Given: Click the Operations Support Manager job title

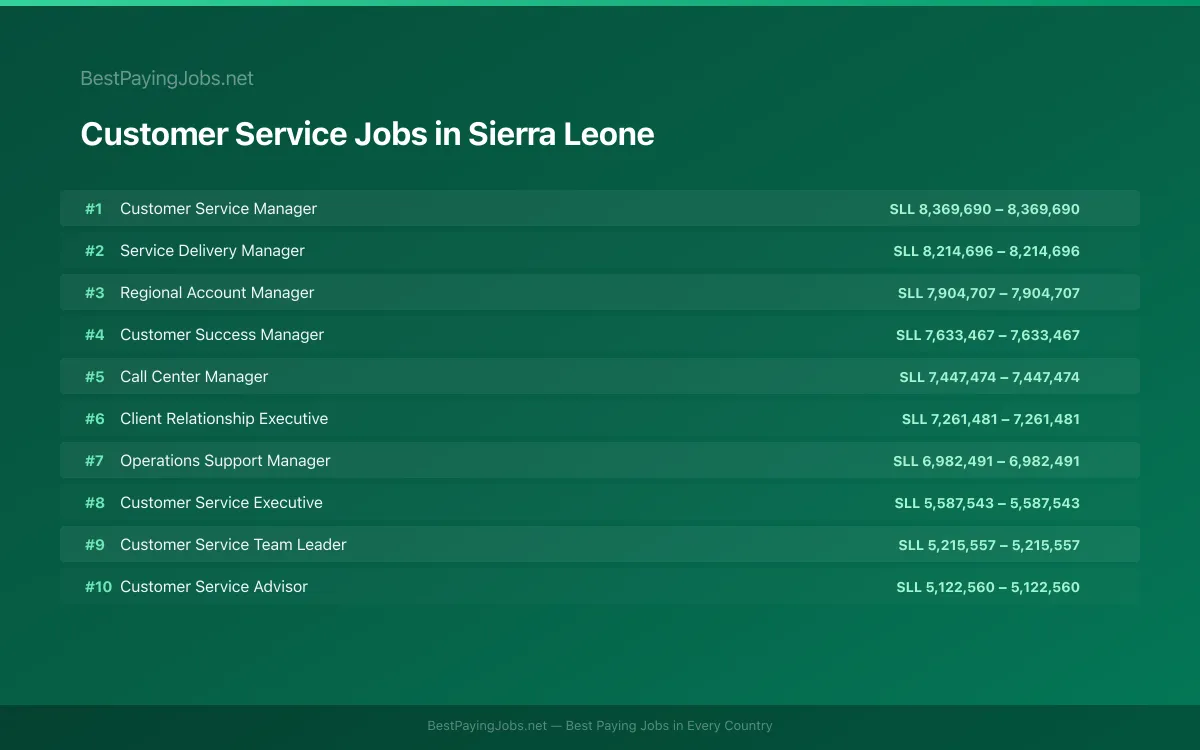Looking at the screenshot, I should [225, 460].
